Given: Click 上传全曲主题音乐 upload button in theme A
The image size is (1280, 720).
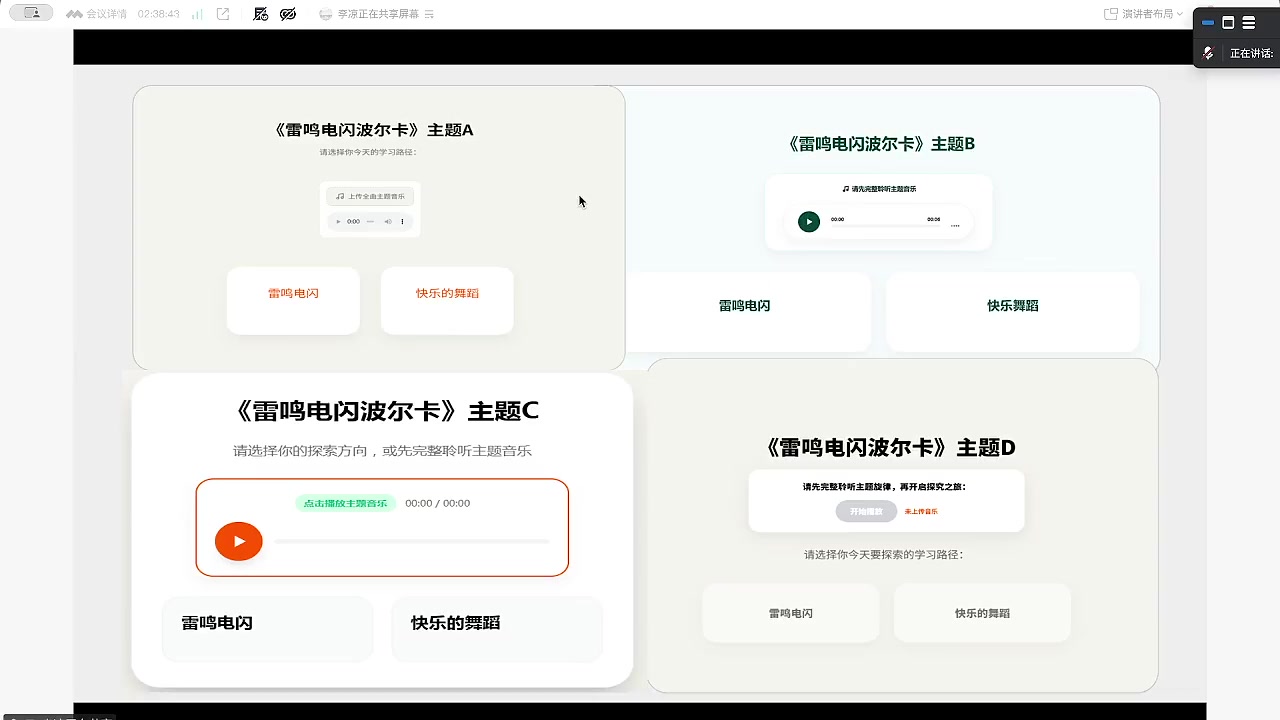Looking at the screenshot, I should coord(370,196).
